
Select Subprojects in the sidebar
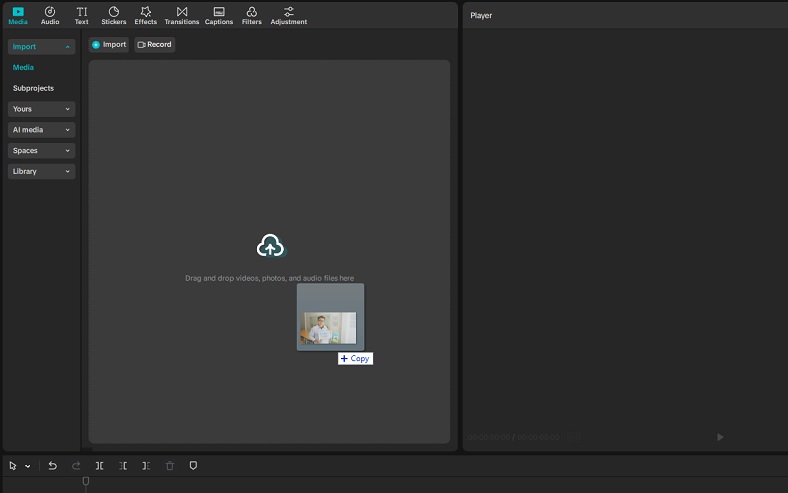[33, 88]
